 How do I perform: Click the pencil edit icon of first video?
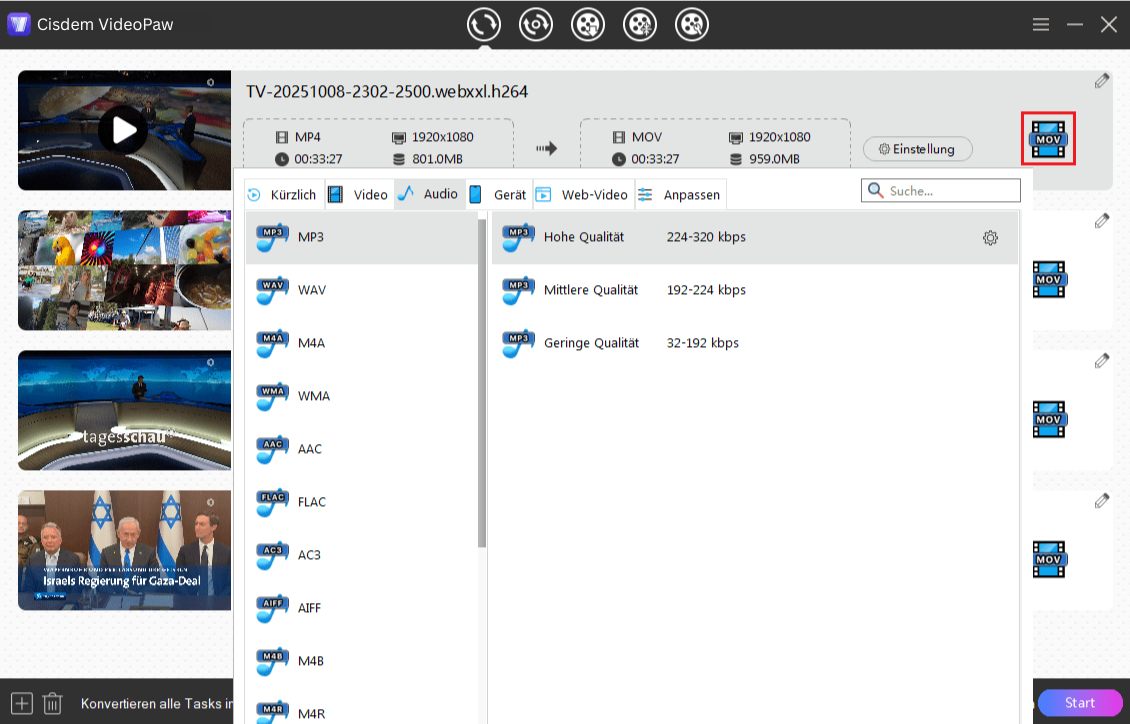1101,81
